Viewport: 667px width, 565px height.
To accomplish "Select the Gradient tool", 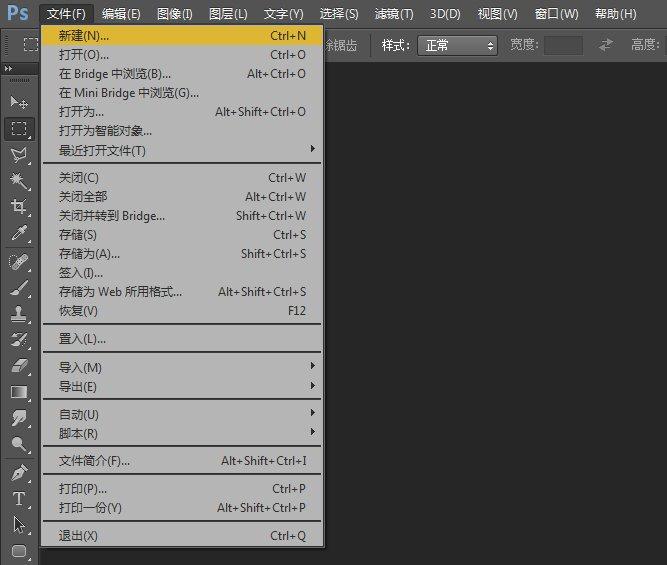I will coord(19,392).
